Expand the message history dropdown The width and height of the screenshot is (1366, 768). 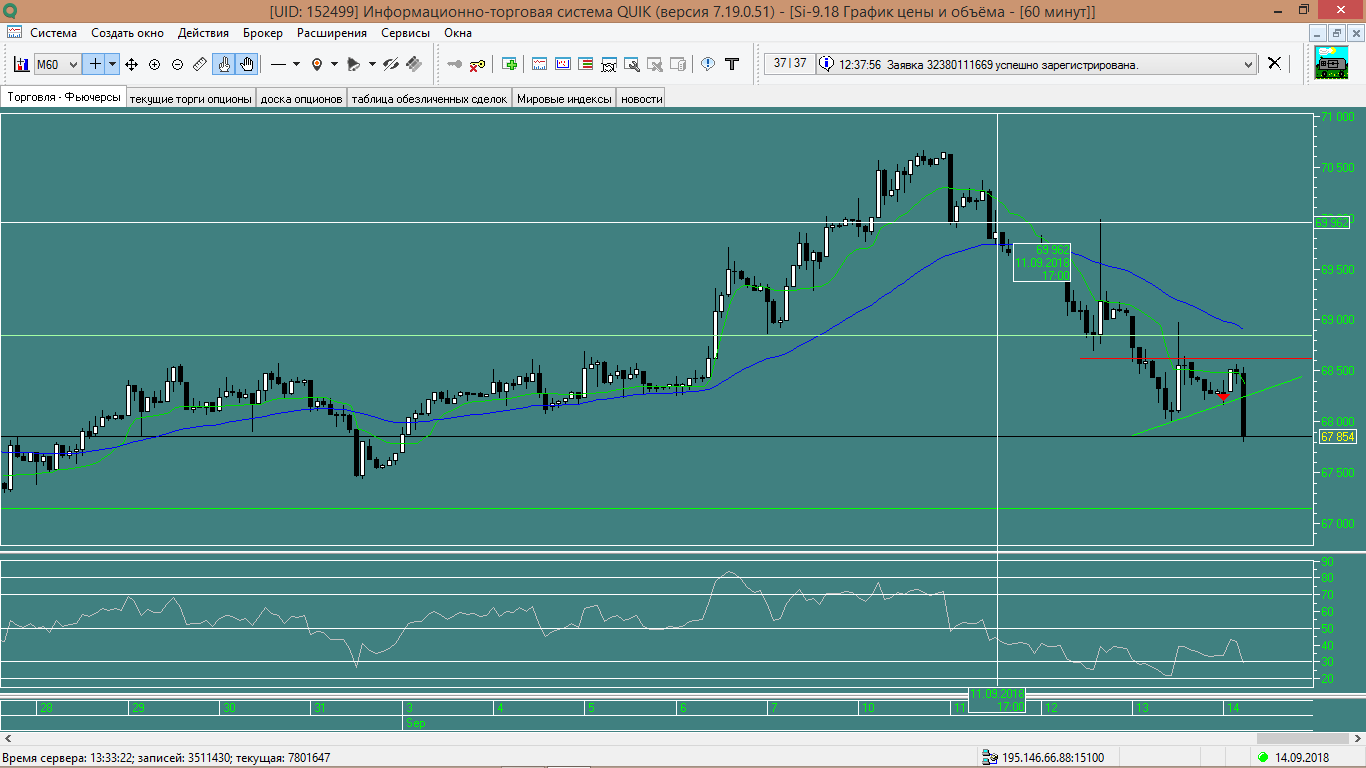(1247, 64)
